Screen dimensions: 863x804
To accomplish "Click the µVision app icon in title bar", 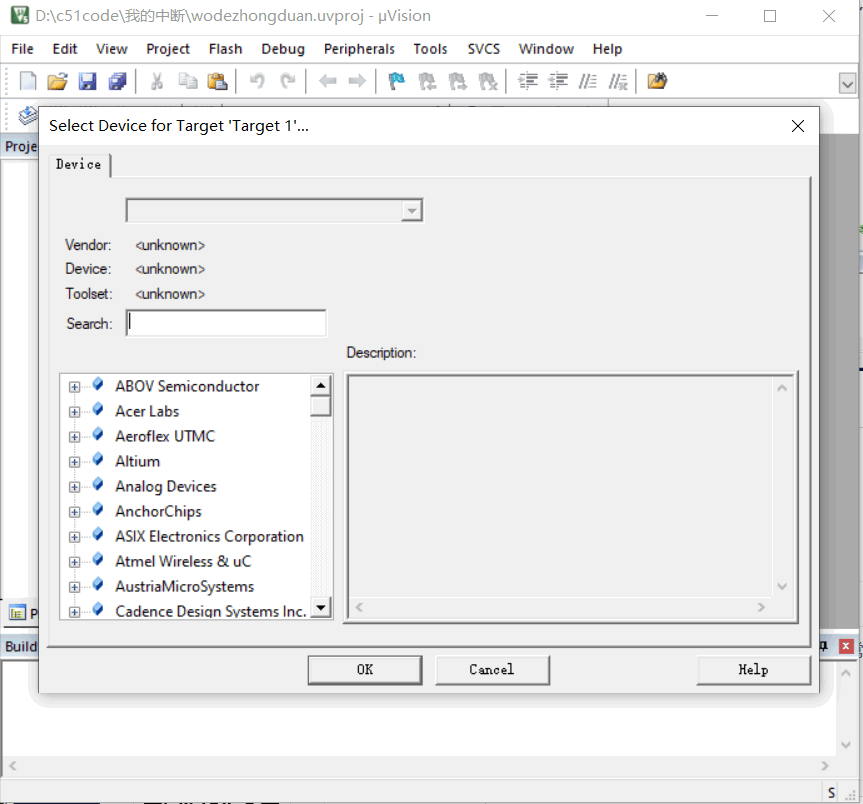I will [x=20, y=15].
